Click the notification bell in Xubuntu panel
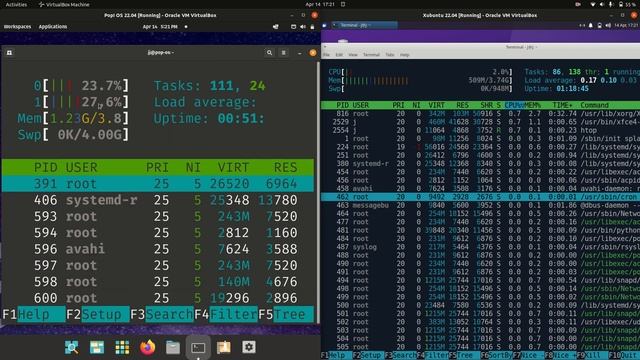 pos(590,25)
